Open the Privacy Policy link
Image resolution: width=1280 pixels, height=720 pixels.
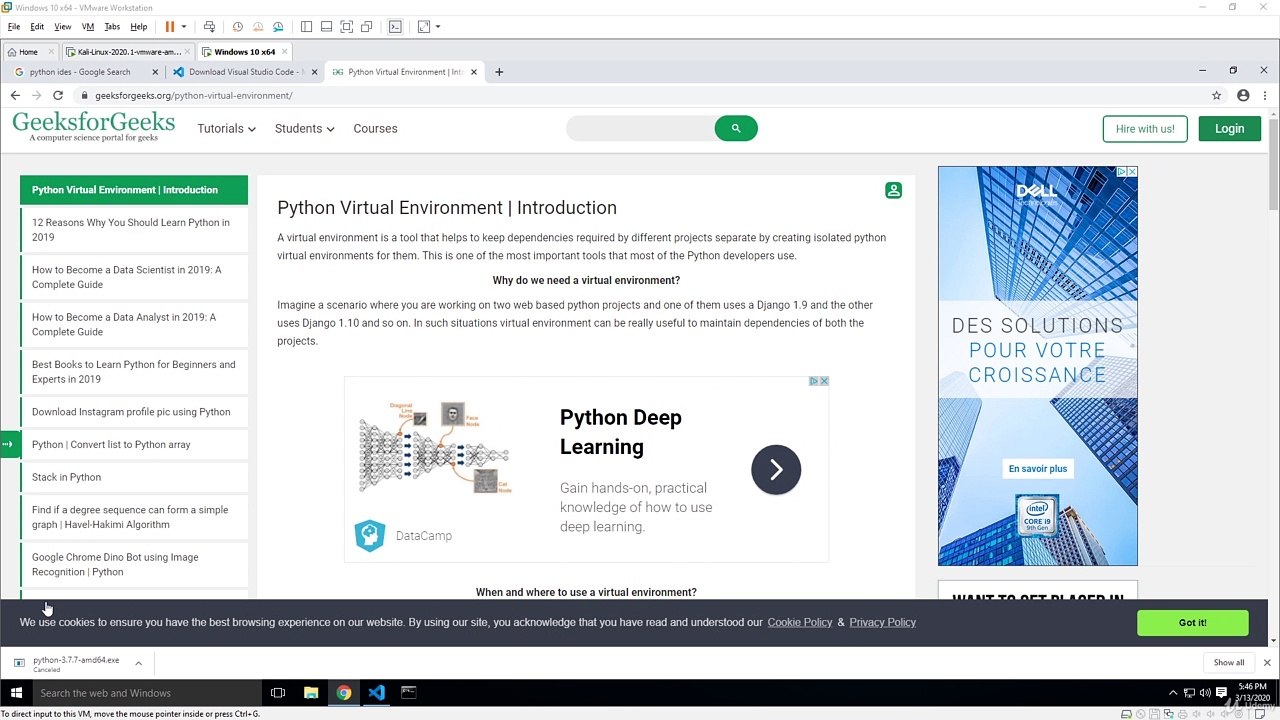point(882,623)
